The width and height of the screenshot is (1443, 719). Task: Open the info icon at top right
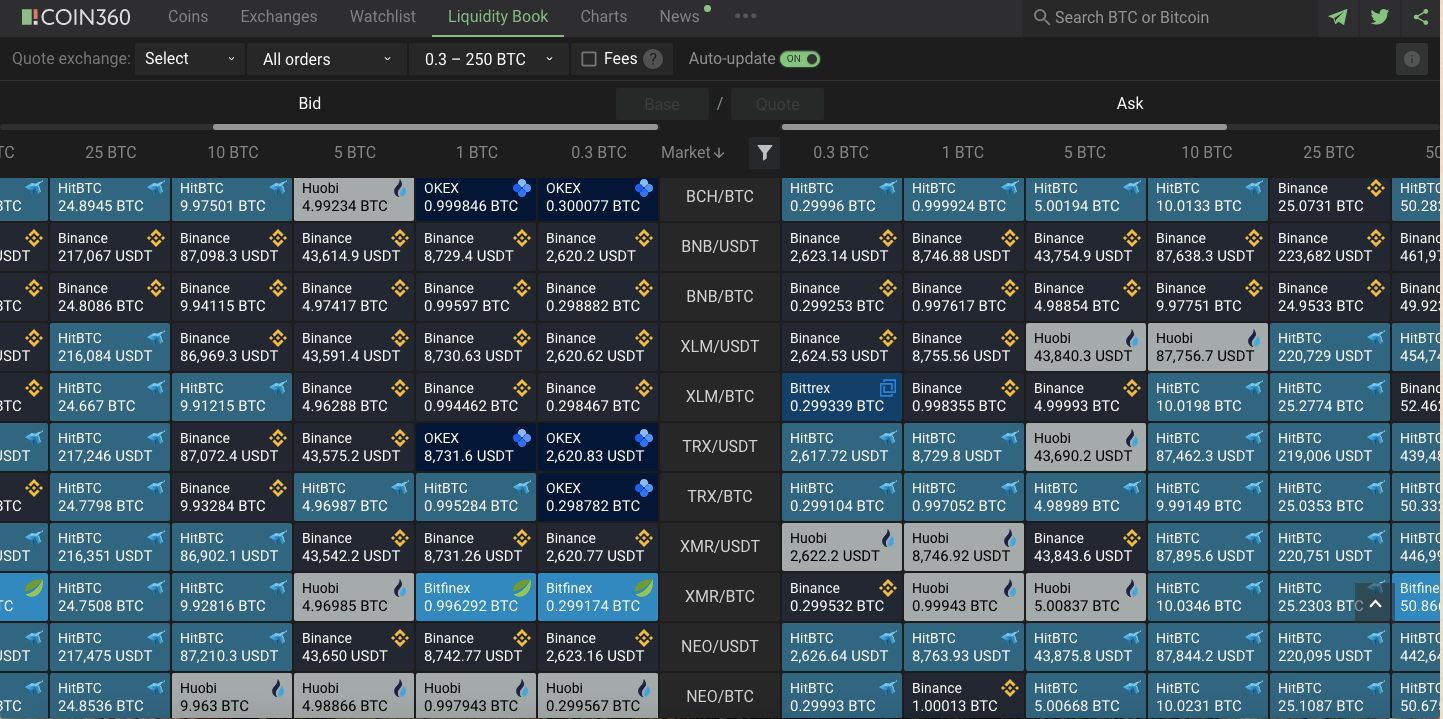(1412, 59)
